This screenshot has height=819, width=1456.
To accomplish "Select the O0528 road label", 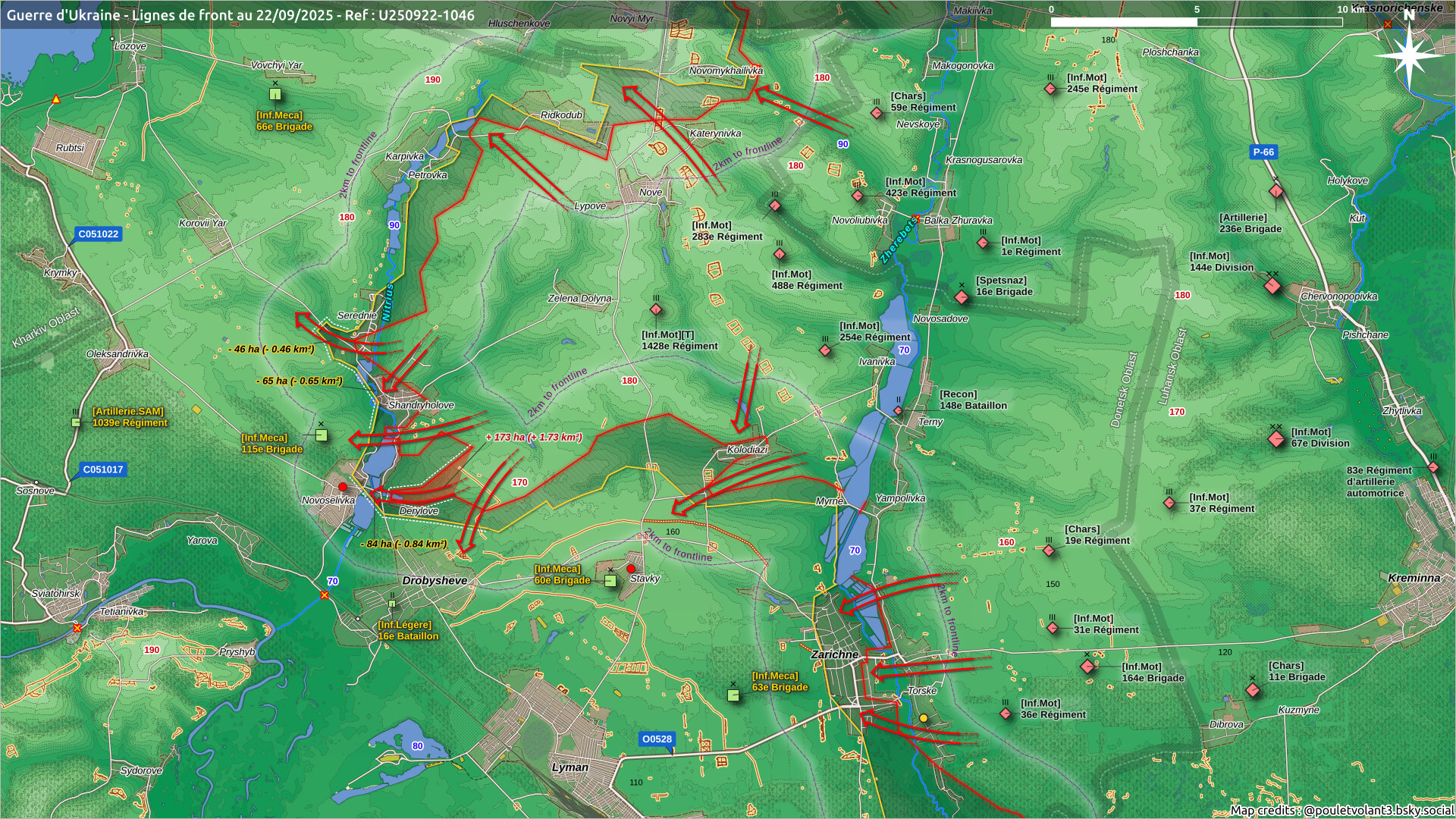I will click(x=657, y=739).
